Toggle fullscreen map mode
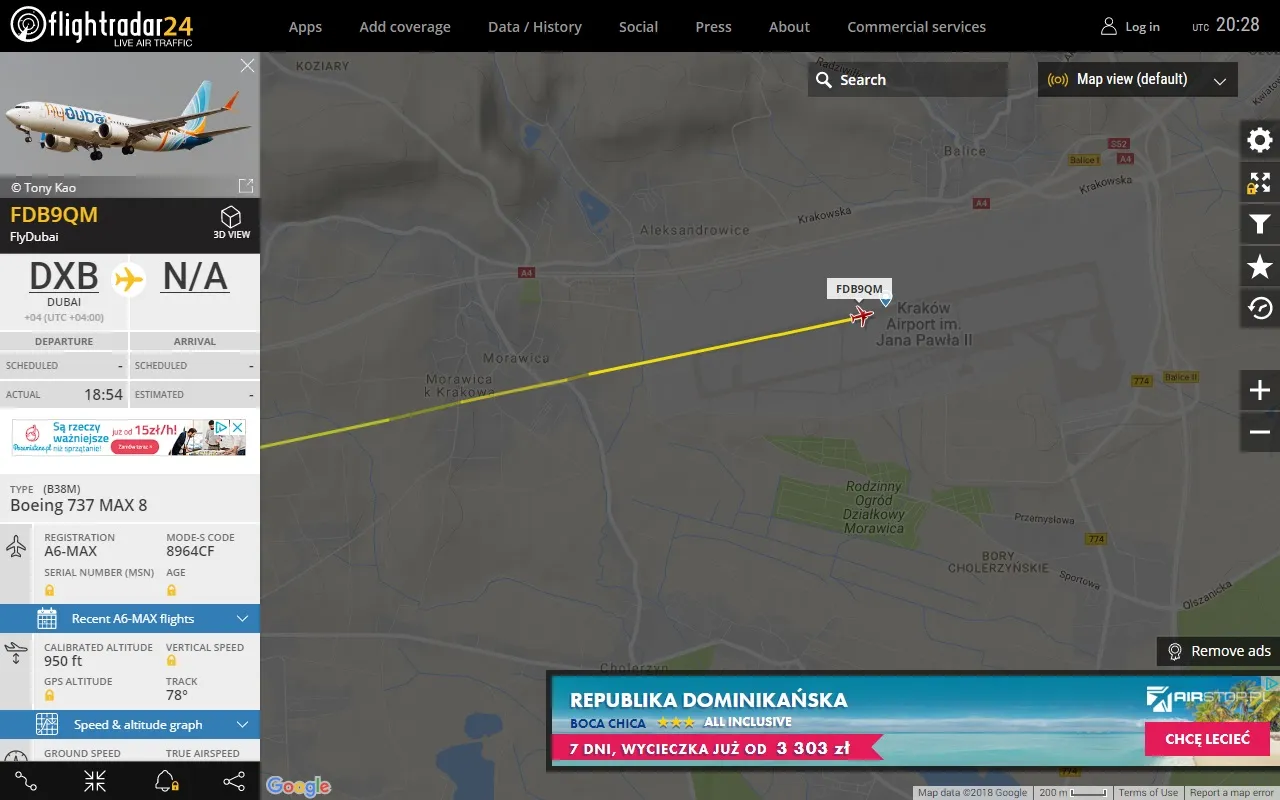 tap(1259, 182)
